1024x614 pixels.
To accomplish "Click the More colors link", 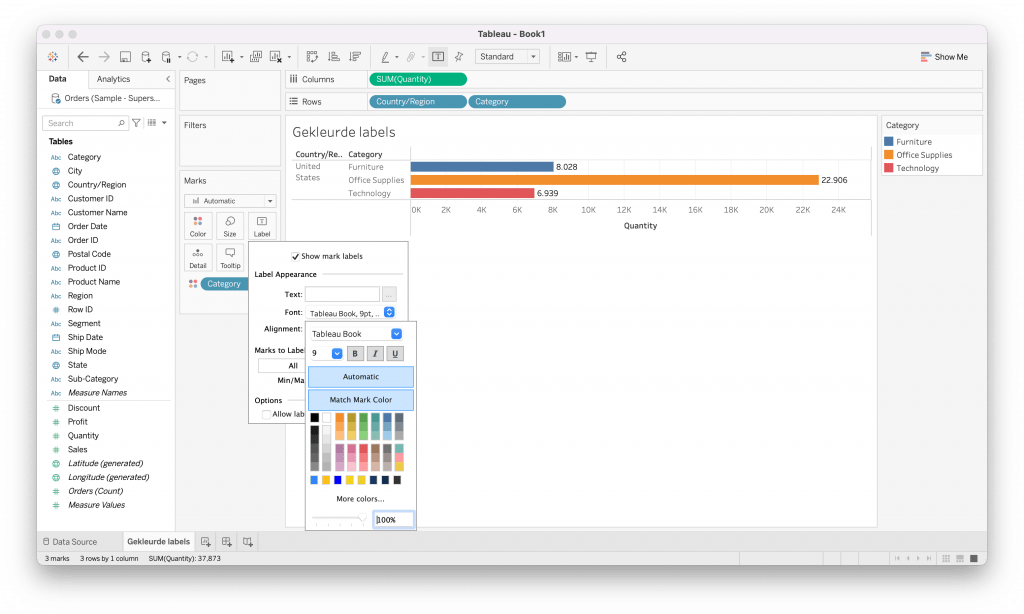I will tap(360, 498).
